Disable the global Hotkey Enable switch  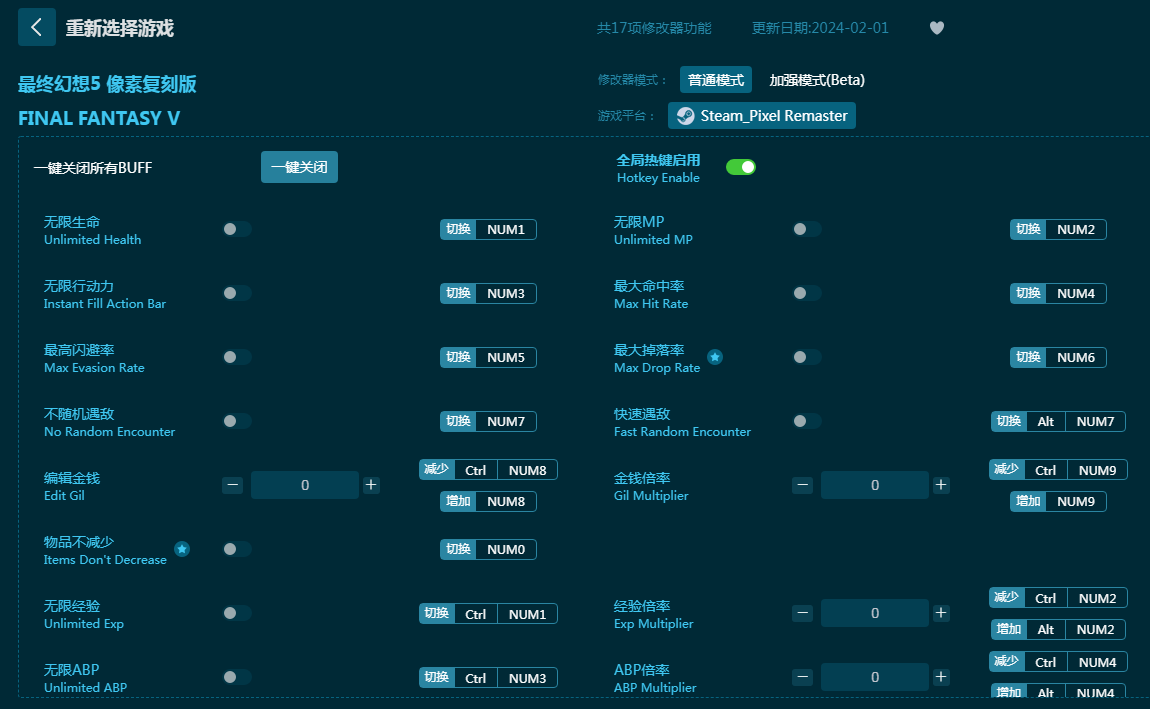tap(741, 167)
